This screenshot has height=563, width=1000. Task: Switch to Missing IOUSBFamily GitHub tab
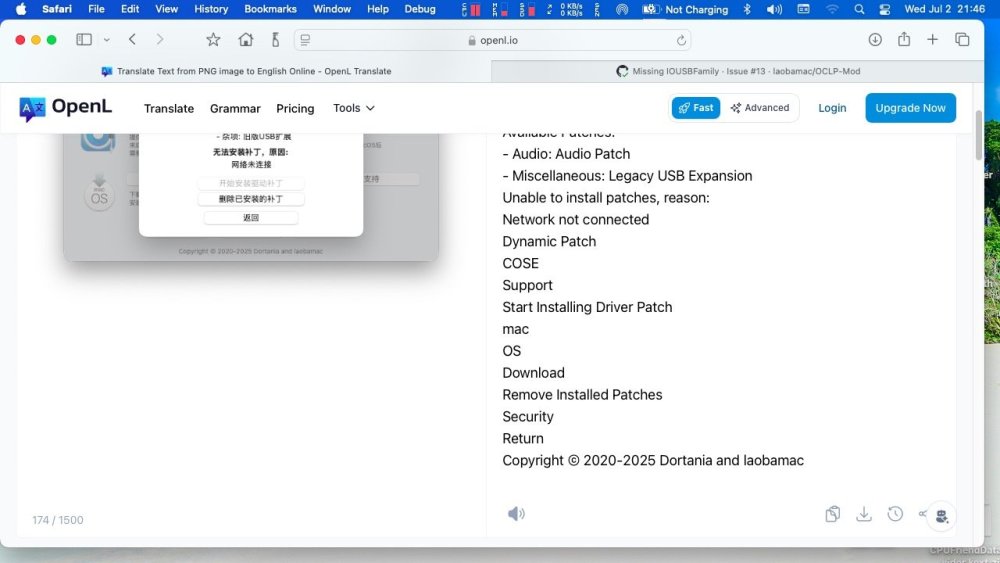pyautogui.click(x=738, y=71)
